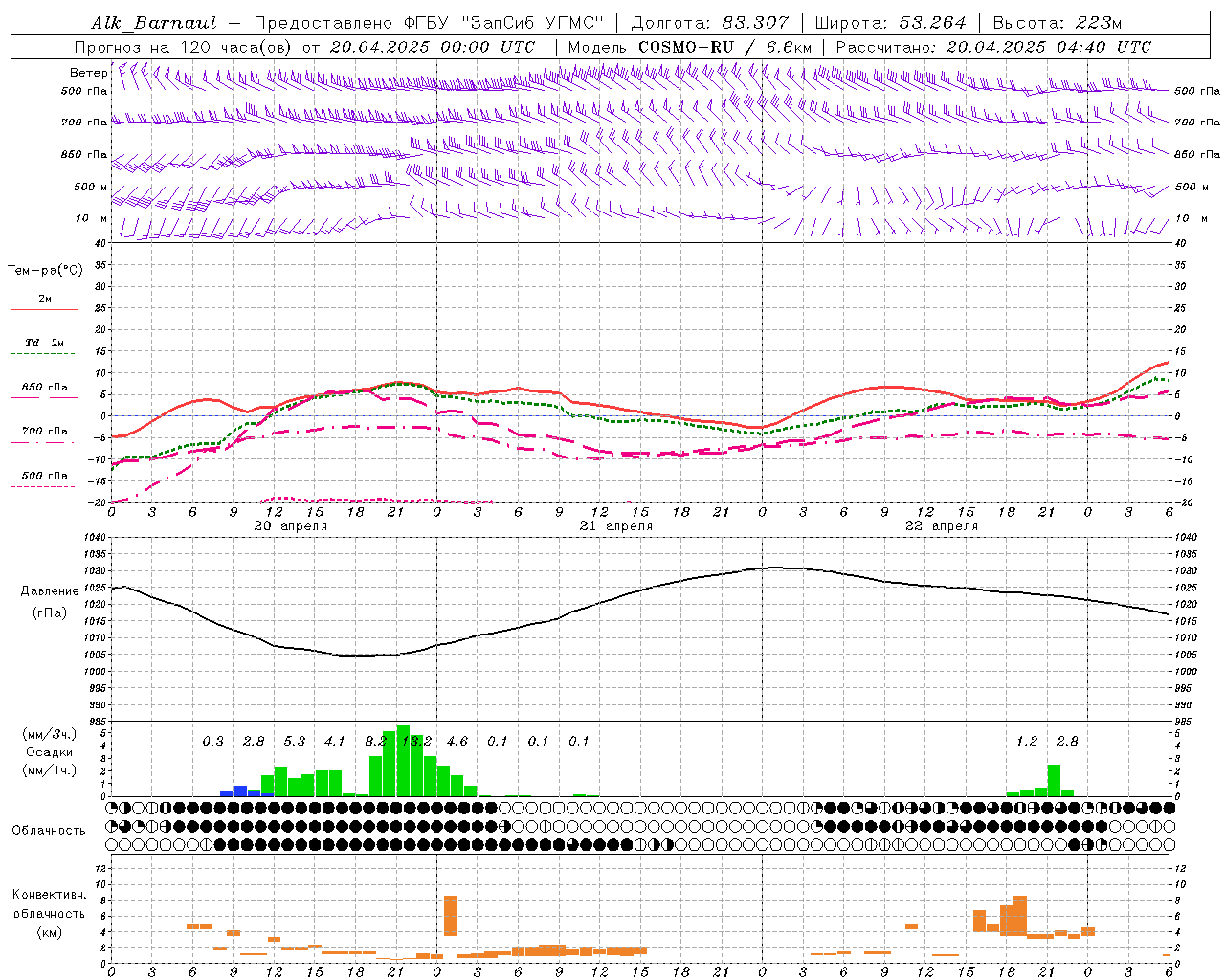
Task: Click the 500 м wind level label at left
Action: click(x=91, y=187)
